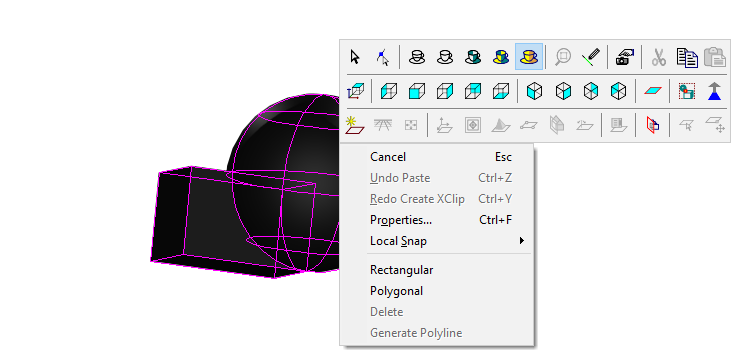738x361 pixels.
Task: Click the greyed plane with two points icon
Action: click(x=529, y=125)
